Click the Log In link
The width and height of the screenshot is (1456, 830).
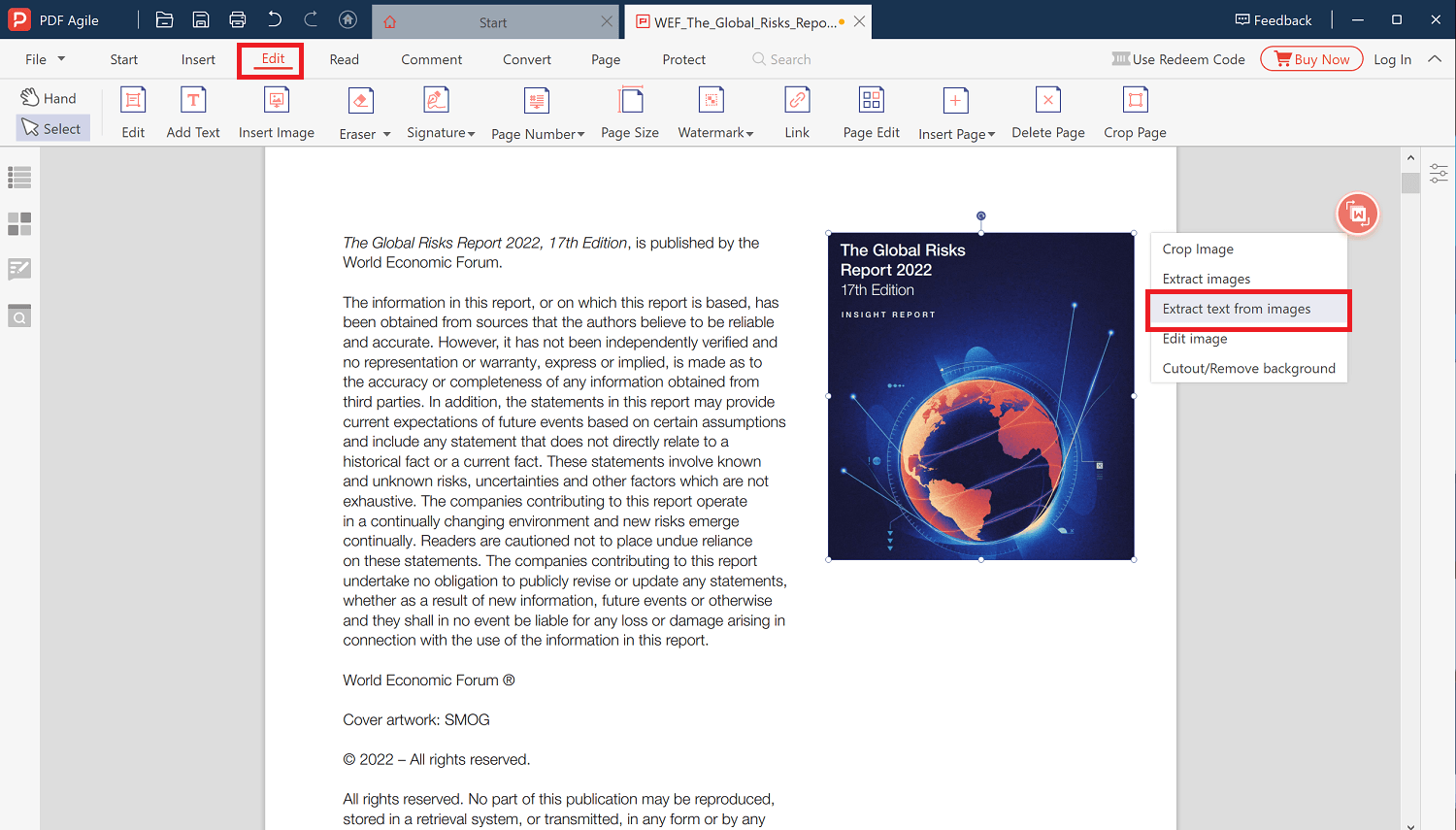click(x=1392, y=59)
